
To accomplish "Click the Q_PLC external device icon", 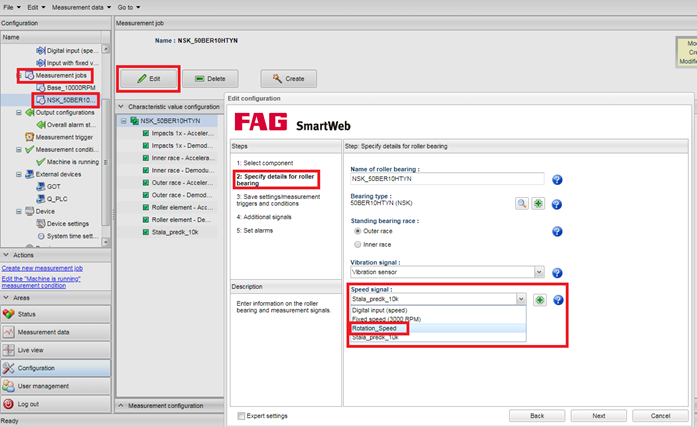I will [40, 199].
